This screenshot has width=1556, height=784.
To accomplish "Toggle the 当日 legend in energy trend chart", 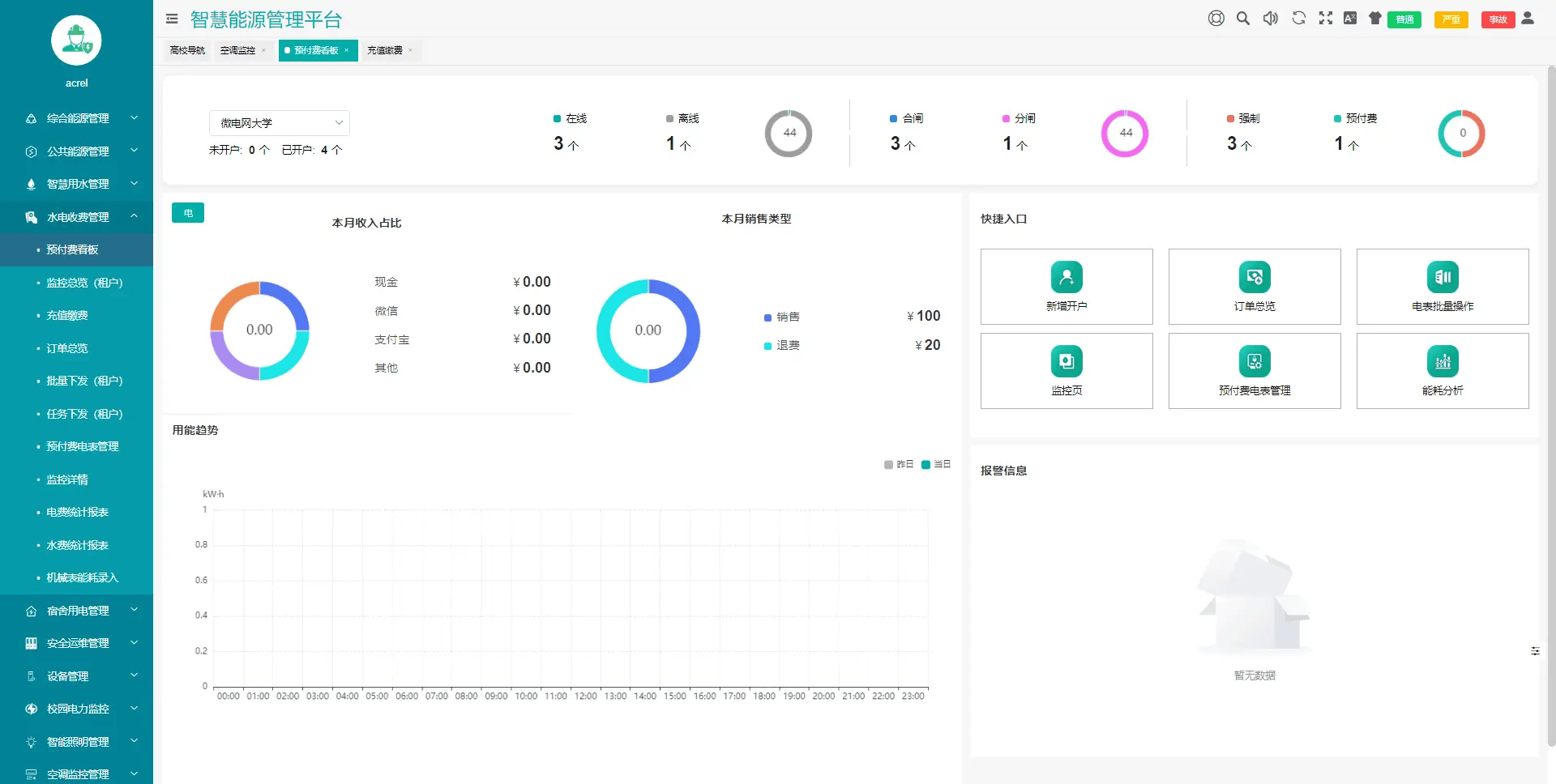I will click(936, 465).
